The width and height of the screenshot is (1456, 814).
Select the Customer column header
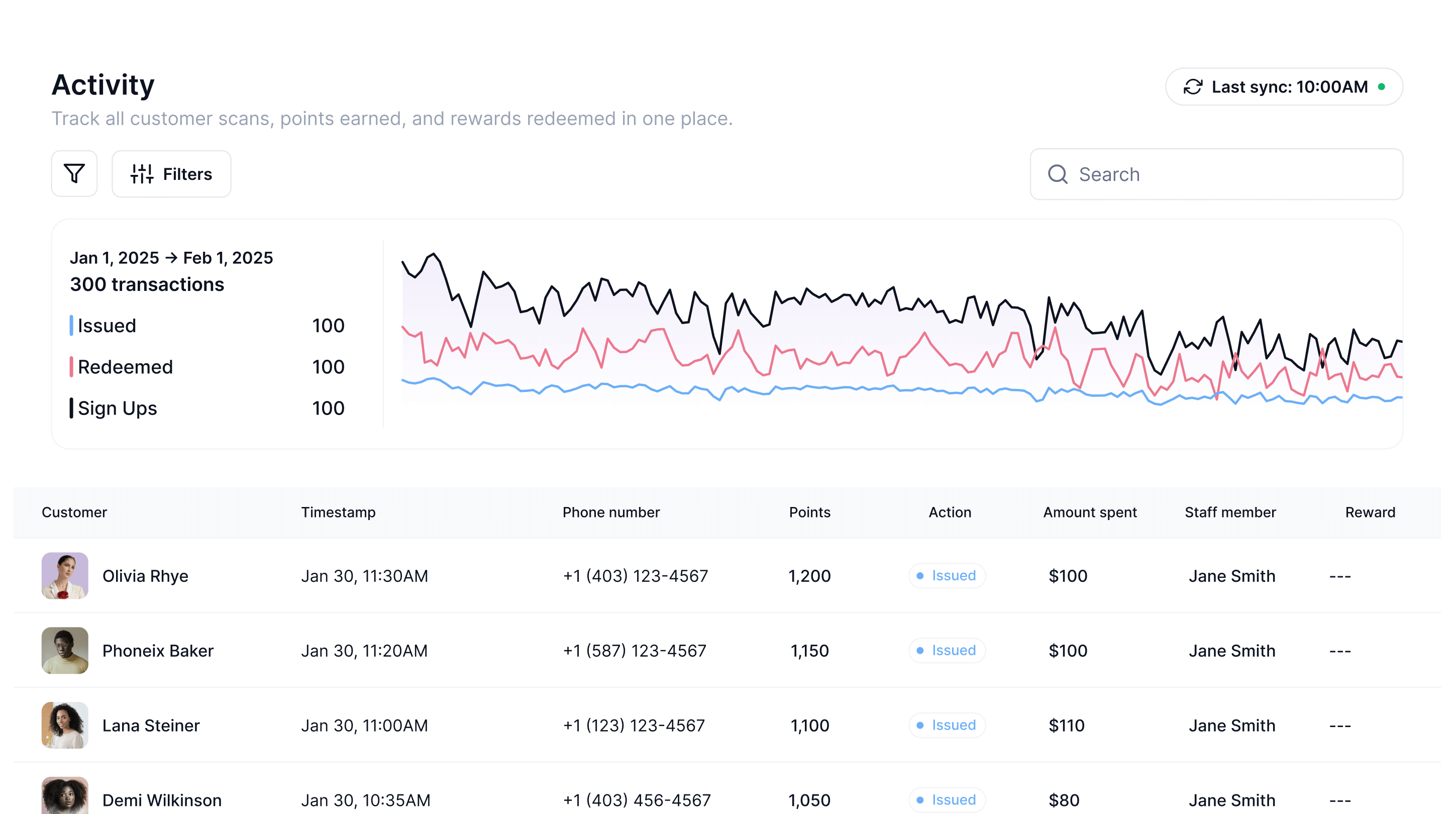(74, 512)
